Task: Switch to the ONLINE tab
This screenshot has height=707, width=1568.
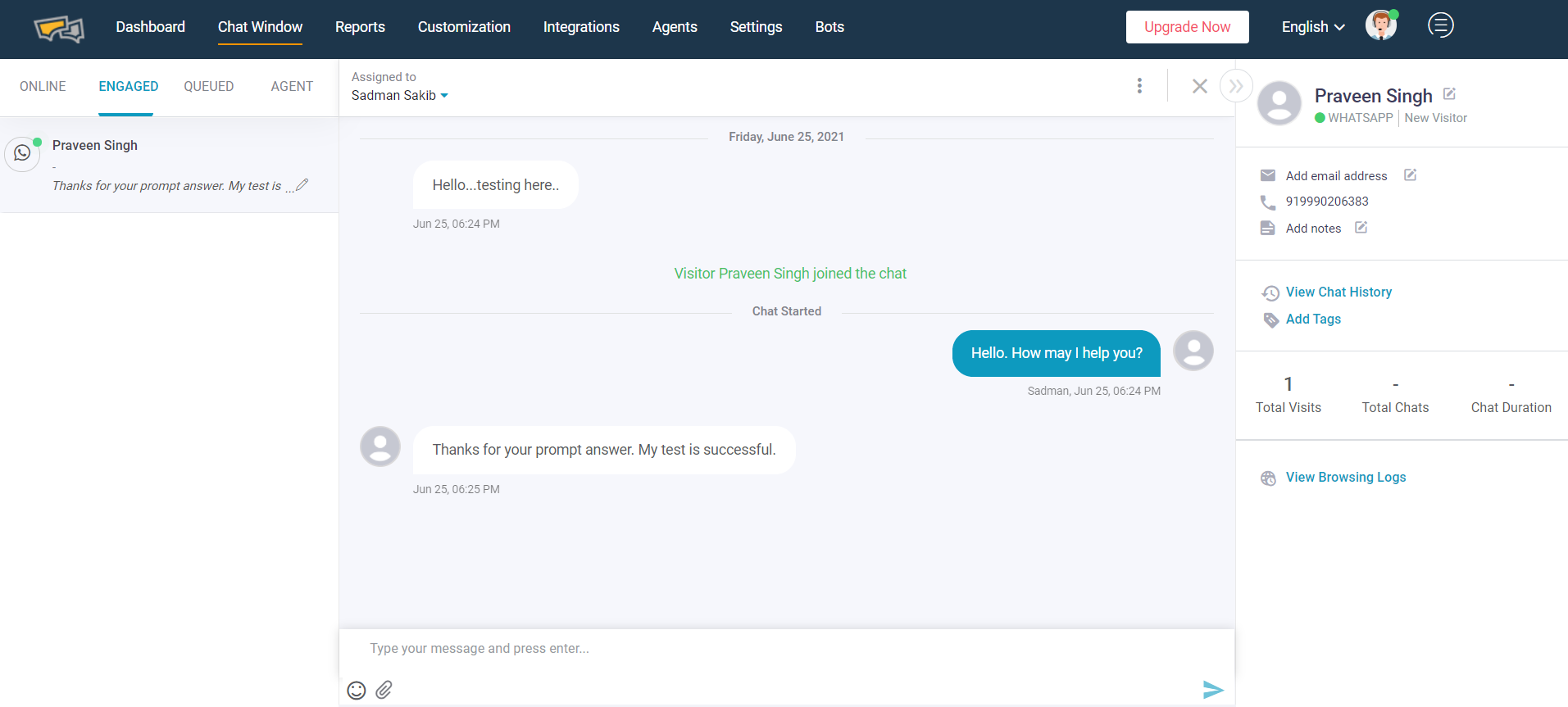Action: pos(43,86)
